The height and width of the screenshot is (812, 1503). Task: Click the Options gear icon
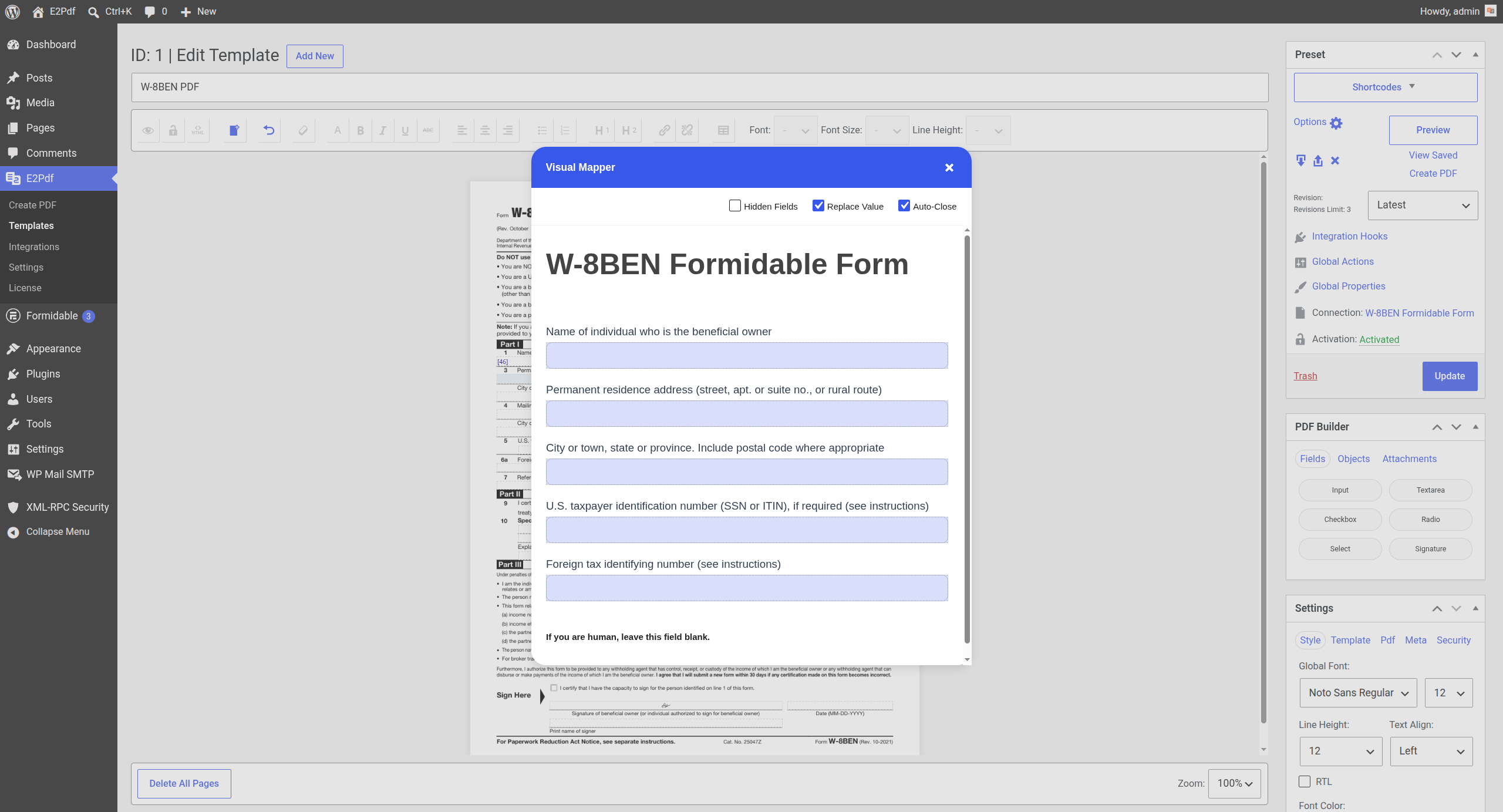click(1336, 123)
